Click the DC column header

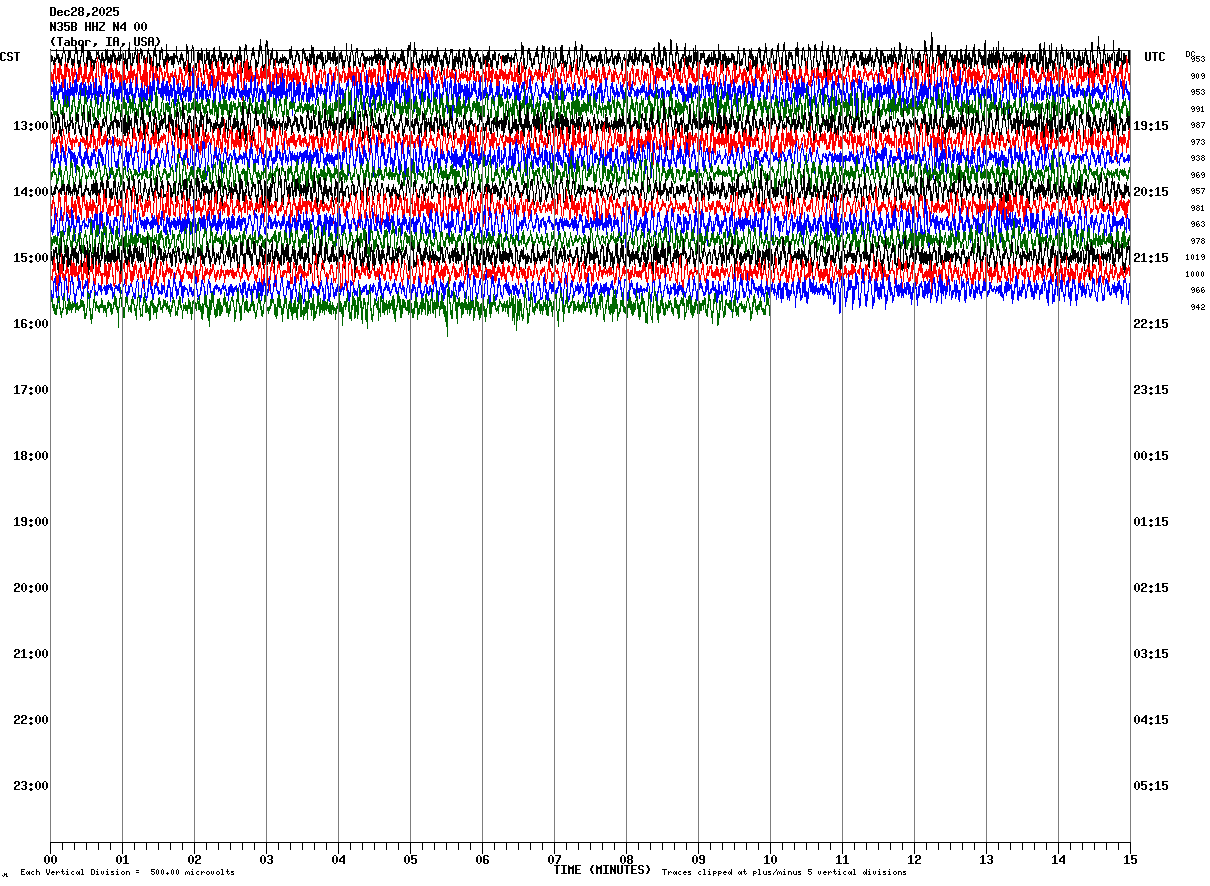tap(1190, 54)
